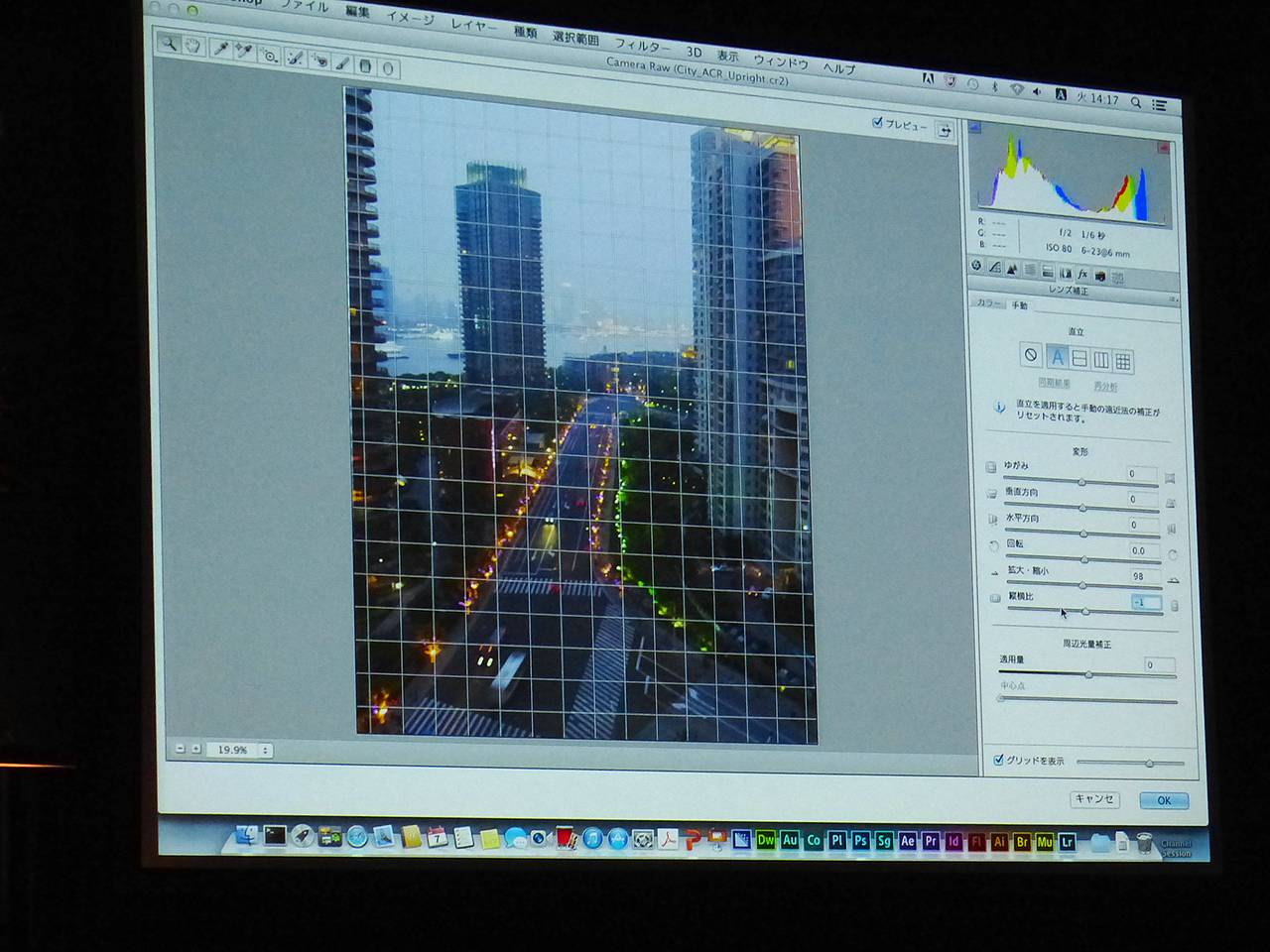Apply Level-only Upright correction
The height and width of the screenshot is (952, 1270).
click(x=1079, y=359)
